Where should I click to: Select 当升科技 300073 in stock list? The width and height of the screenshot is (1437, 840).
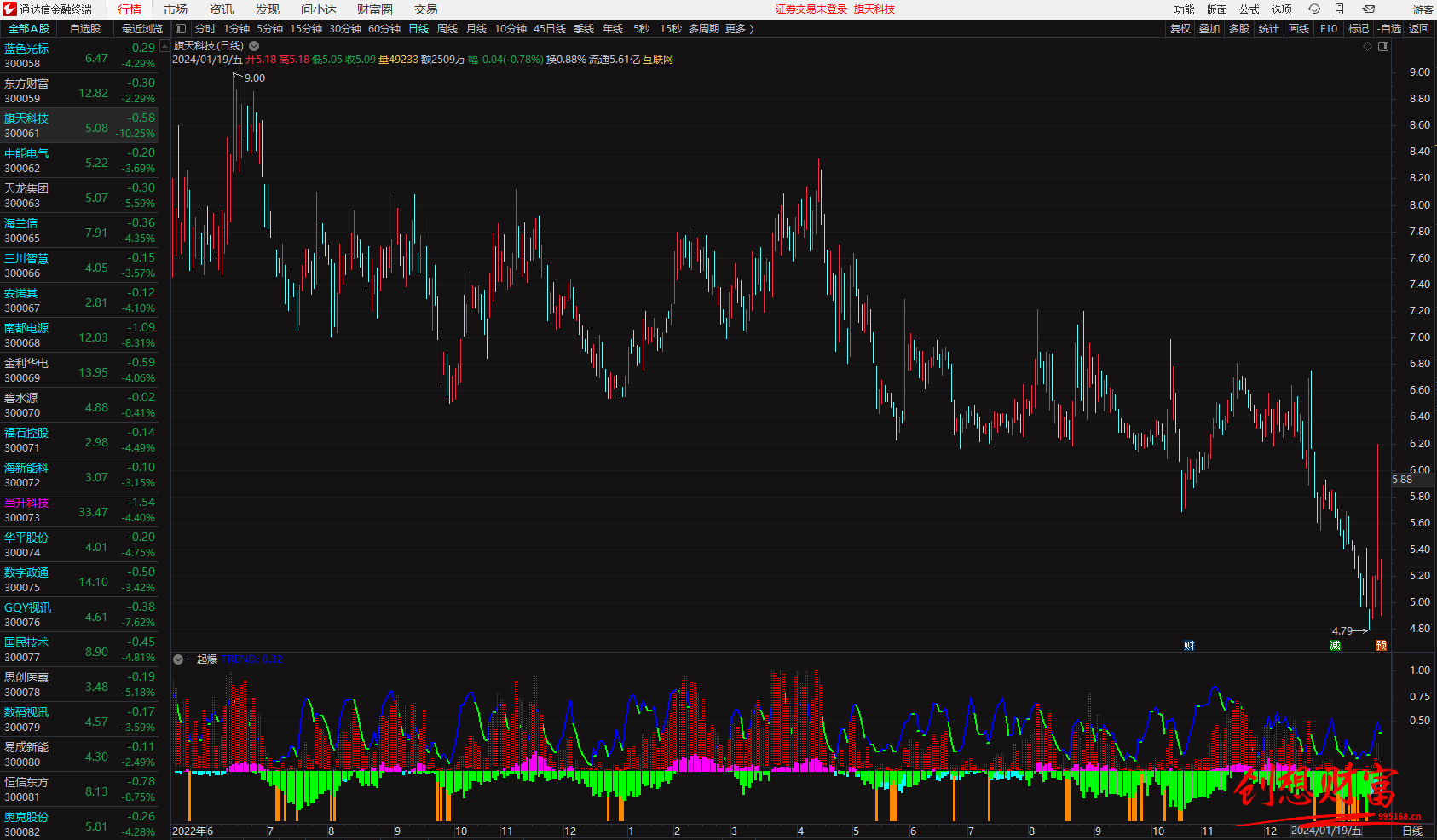[79, 509]
